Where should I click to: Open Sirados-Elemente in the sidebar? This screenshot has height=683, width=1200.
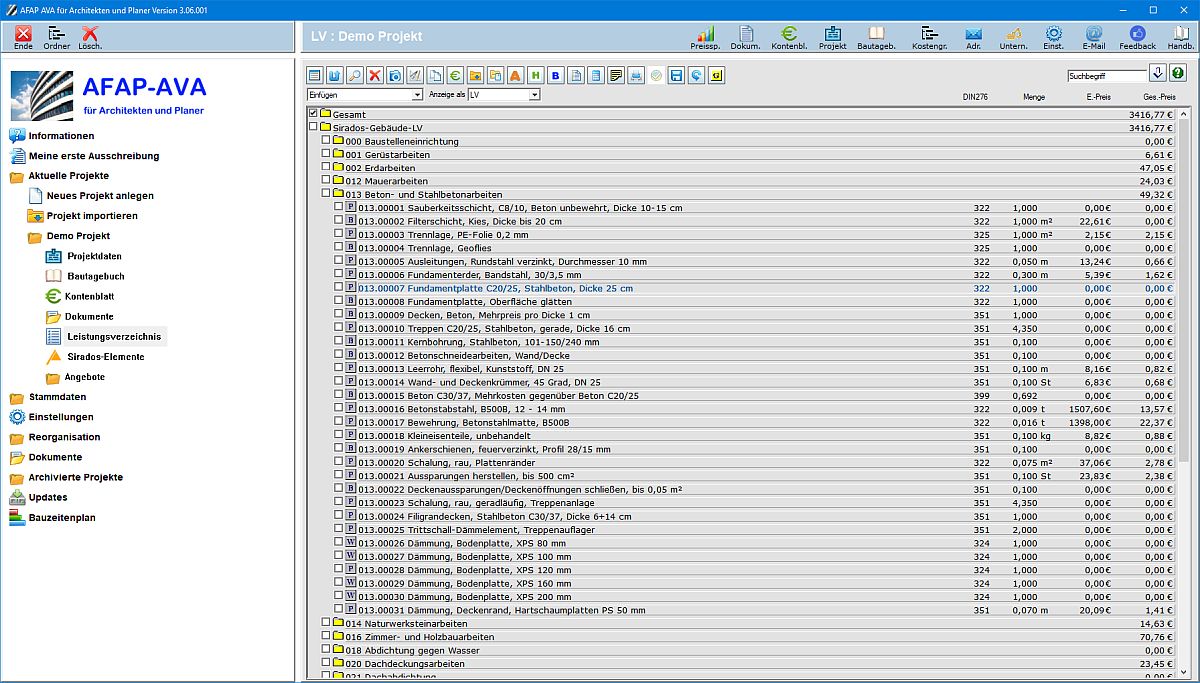point(95,357)
